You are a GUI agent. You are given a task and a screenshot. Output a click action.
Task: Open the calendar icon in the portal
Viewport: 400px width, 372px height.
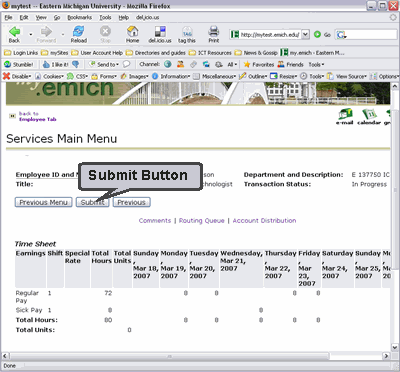click(x=369, y=115)
